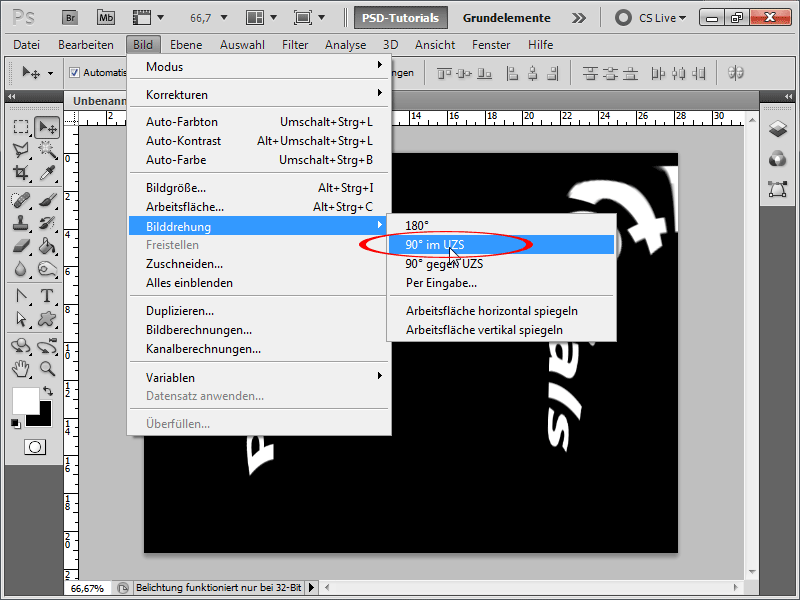
Task: Select the Sponge/Dodge tool
Action: click(x=47, y=269)
